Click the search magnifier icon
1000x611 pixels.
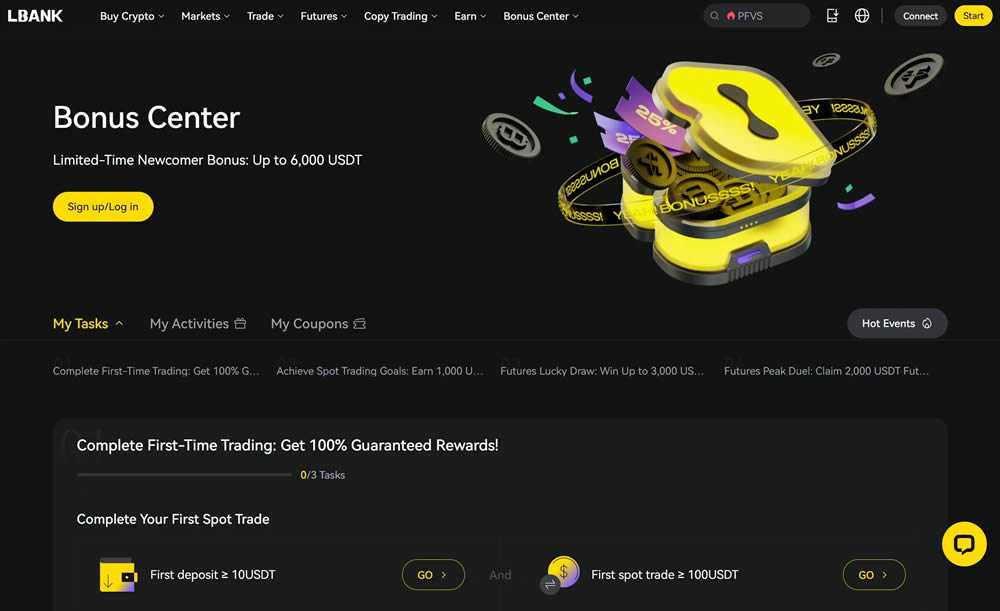[x=715, y=16]
